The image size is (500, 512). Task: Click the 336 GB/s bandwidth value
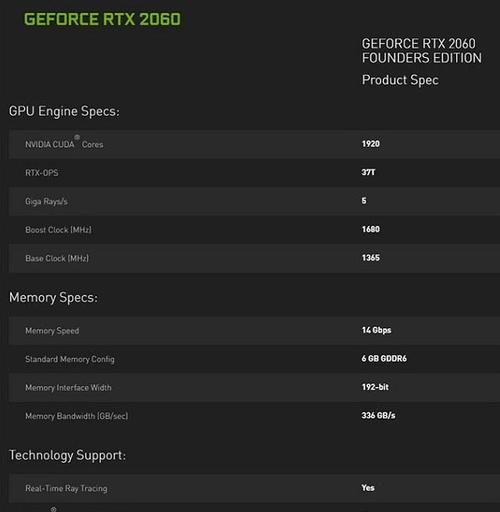click(x=378, y=415)
